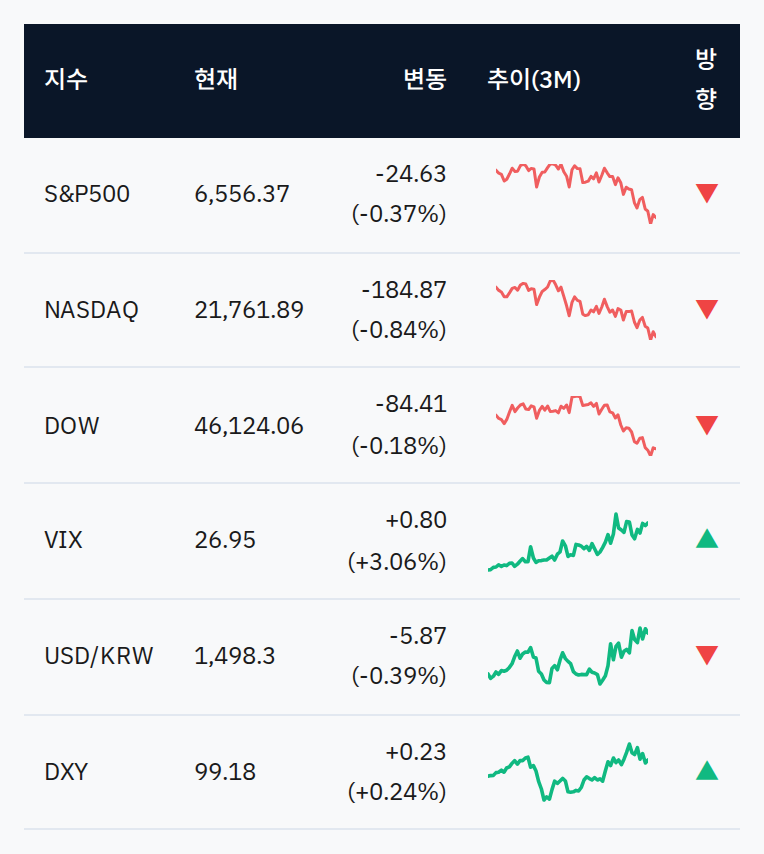Click the S&P500 red down arrow
This screenshot has width=764, height=854.
[x=707, y=193]
